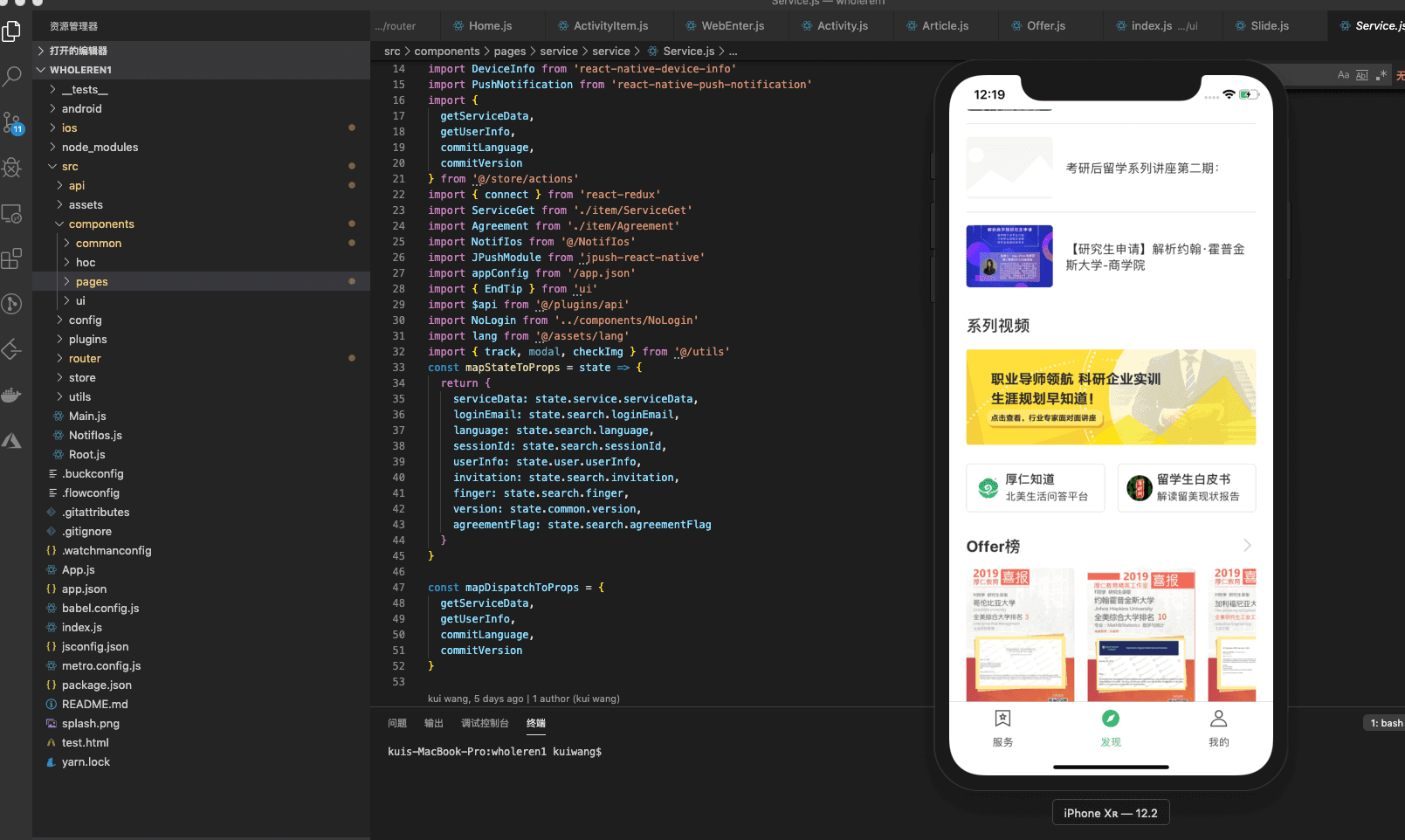
Task: Open the Remote Explorer monitor icon
Action: [x=12, y=213]
